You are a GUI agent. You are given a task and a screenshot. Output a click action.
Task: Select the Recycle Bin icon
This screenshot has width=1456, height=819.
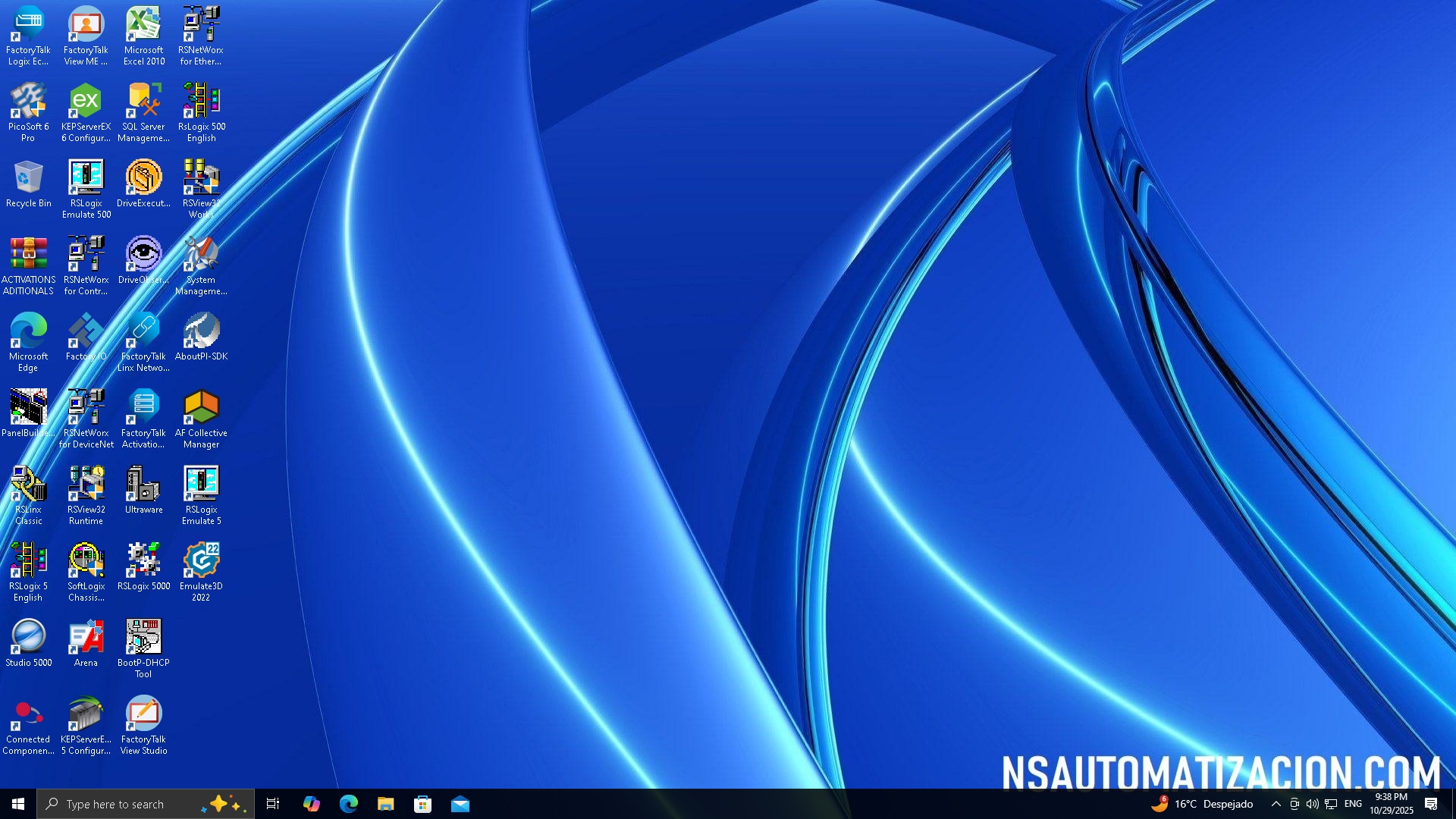pyautogui.click(x=28, y=178)
